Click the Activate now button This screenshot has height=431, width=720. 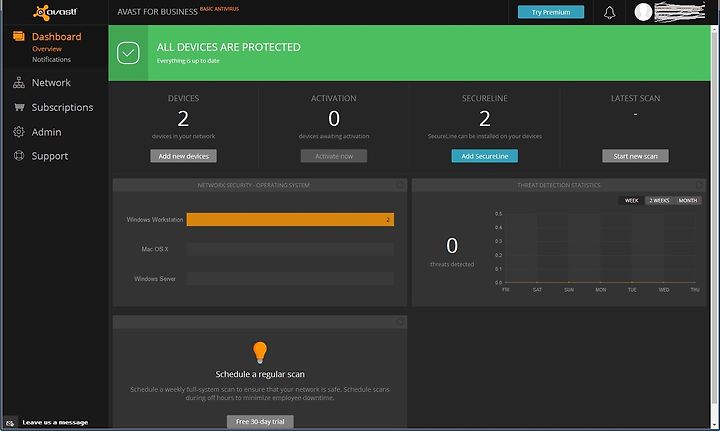(x=334, y=156)
